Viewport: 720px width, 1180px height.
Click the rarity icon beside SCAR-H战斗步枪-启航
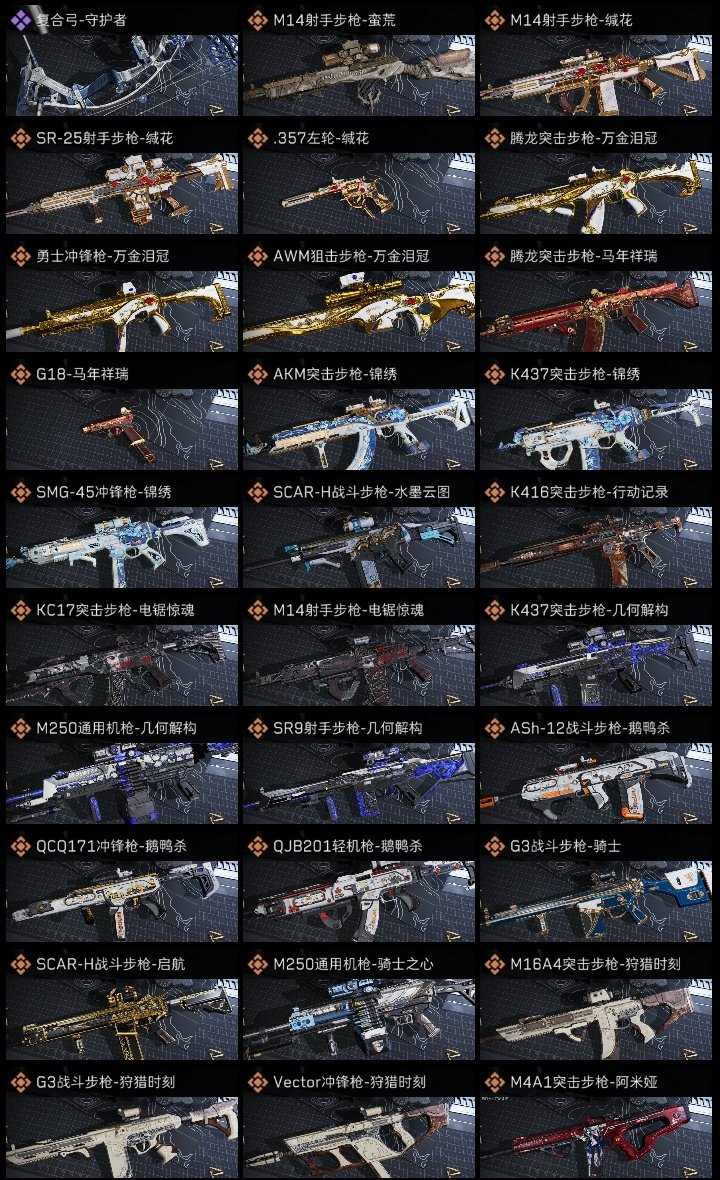pyautogui.click(x=20, y=964)
